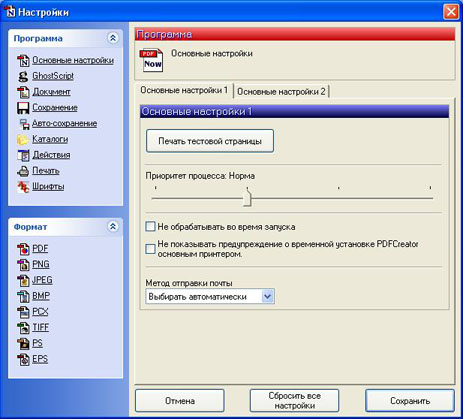463x419 pixels.
Task: Click Сбросить все настройки button
Action: [x=295, y=401]
